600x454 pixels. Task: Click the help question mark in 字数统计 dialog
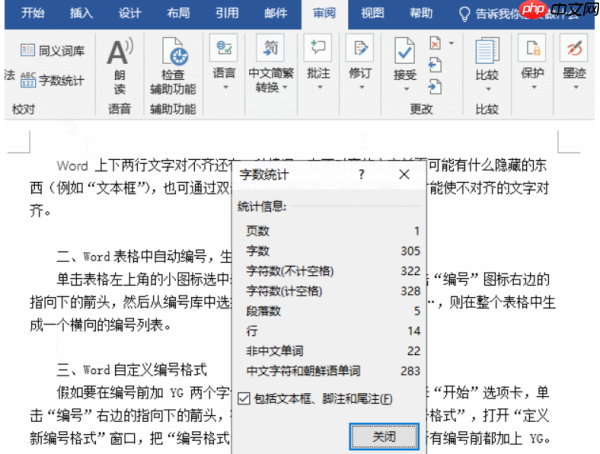361,175
